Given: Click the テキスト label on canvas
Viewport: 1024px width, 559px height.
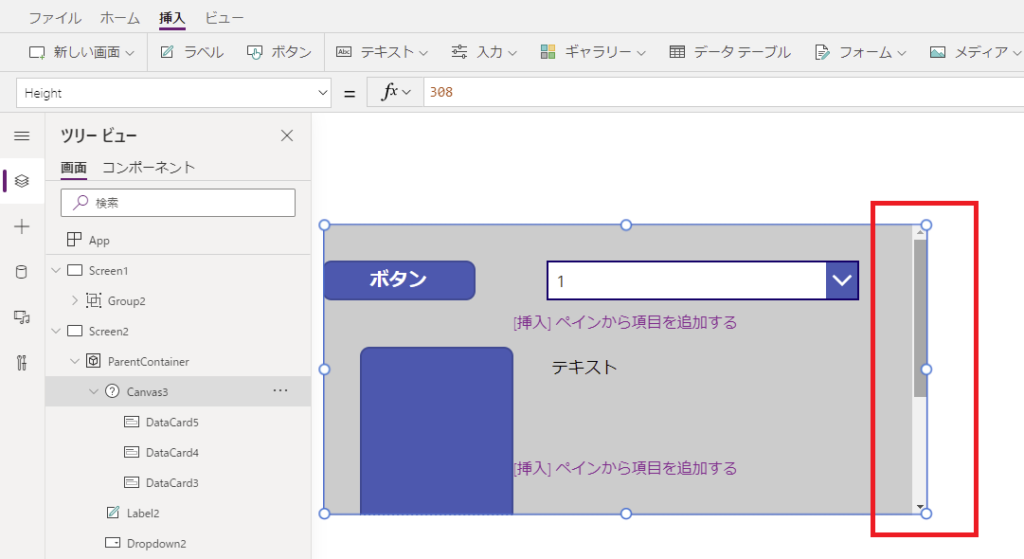Looking at the screenshot, I should 584,367.
